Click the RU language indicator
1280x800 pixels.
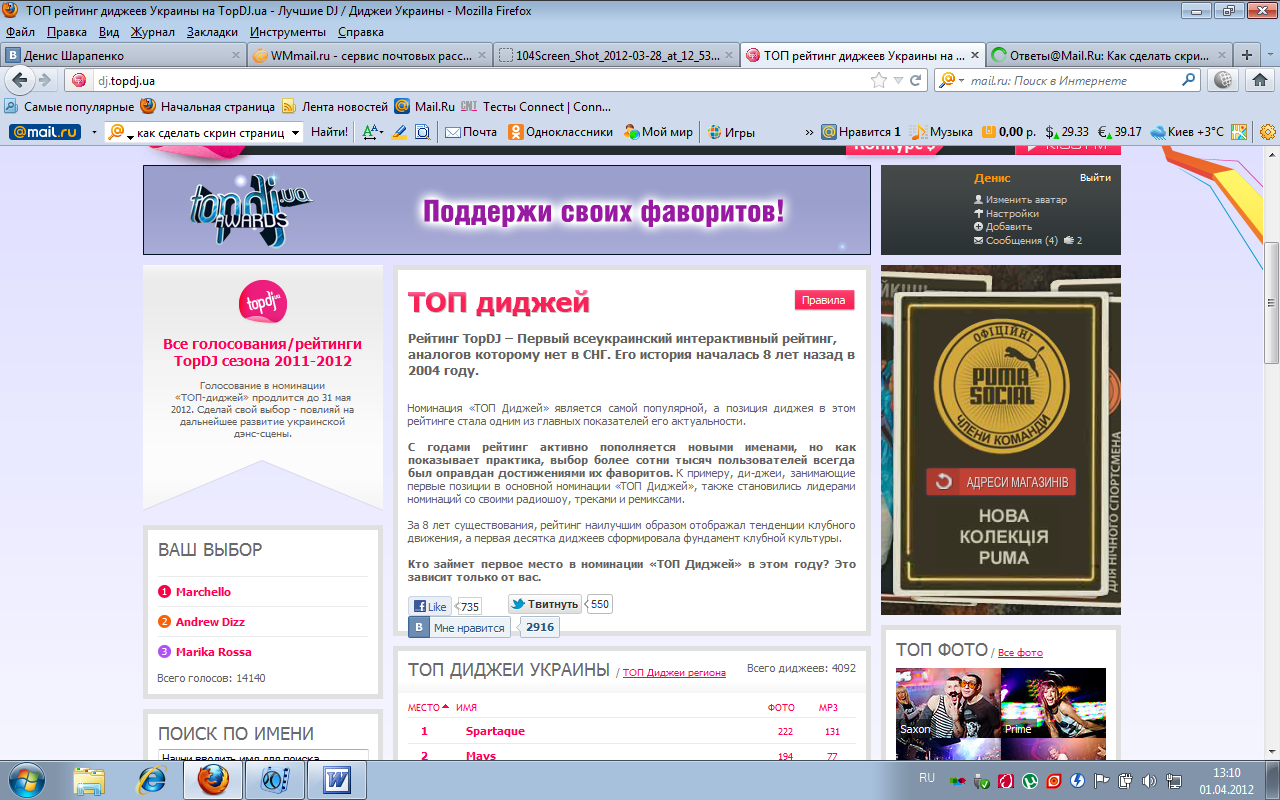pos(927,777)
